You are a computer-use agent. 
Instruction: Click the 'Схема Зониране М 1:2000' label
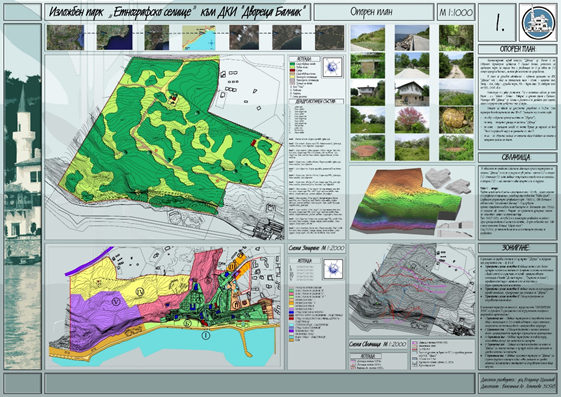pos(316,248)
